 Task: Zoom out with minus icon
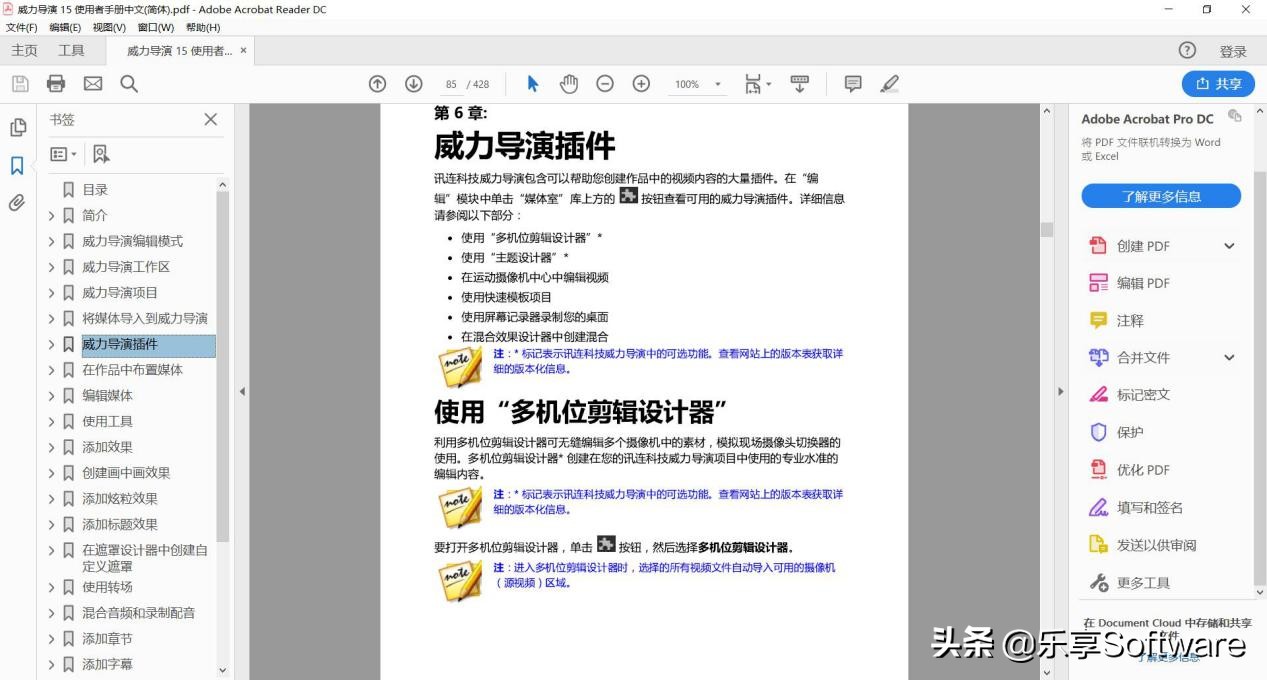tap(605, 84)
